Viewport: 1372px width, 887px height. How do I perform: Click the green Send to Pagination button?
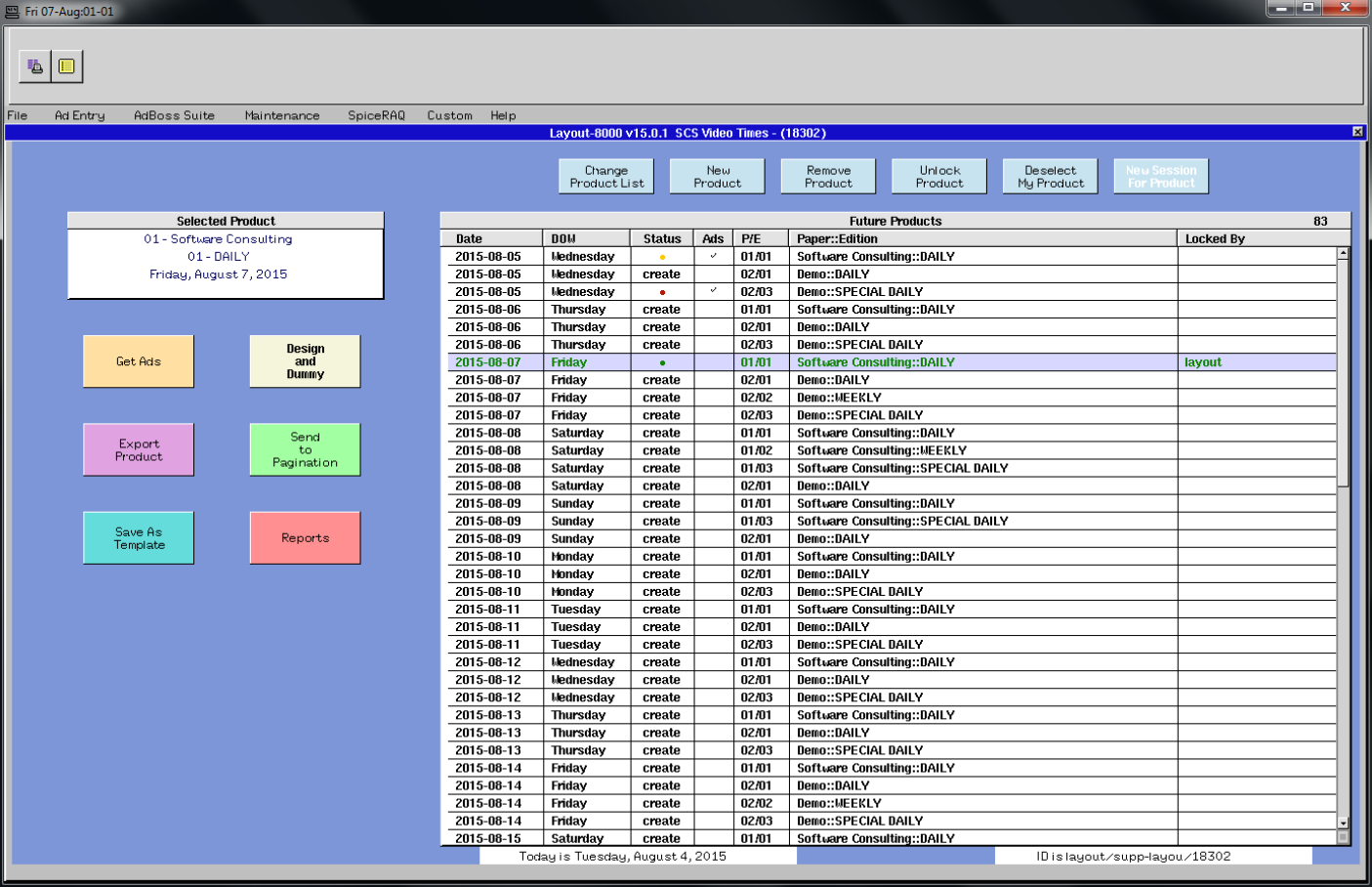[305, 449]
